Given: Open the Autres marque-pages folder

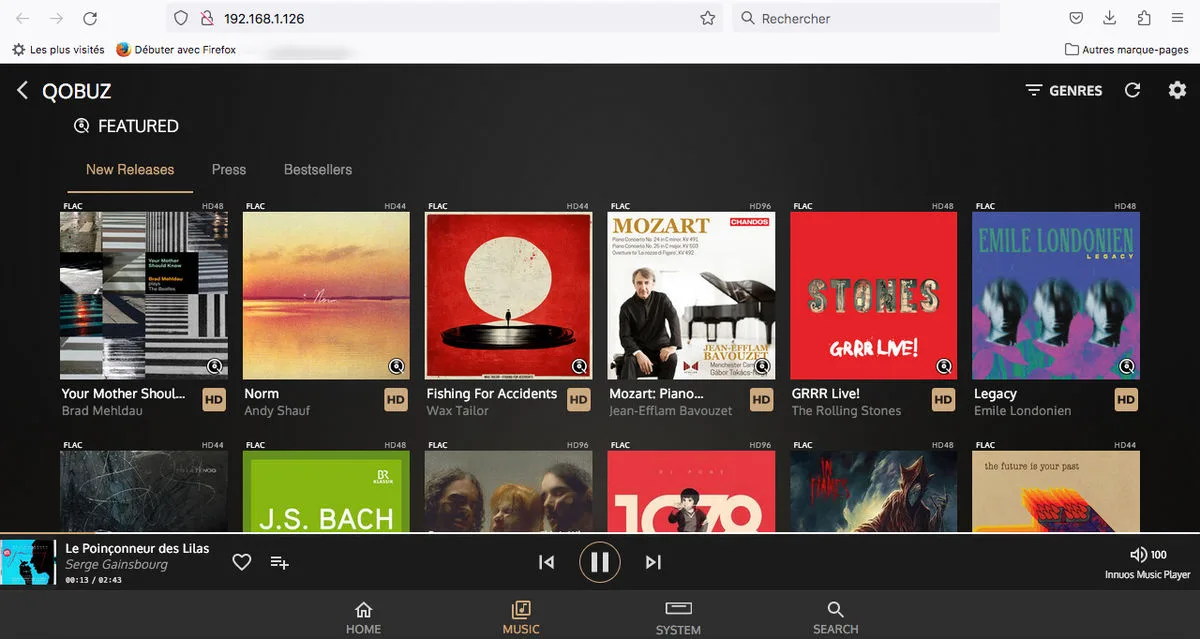Looking at the screenshot, I should pyautogui.click(x=1127, y=49).
